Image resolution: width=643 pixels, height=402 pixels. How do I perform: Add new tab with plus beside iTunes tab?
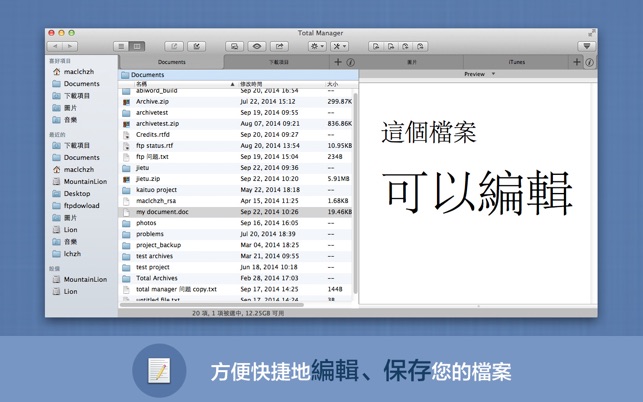click(577, 62)
